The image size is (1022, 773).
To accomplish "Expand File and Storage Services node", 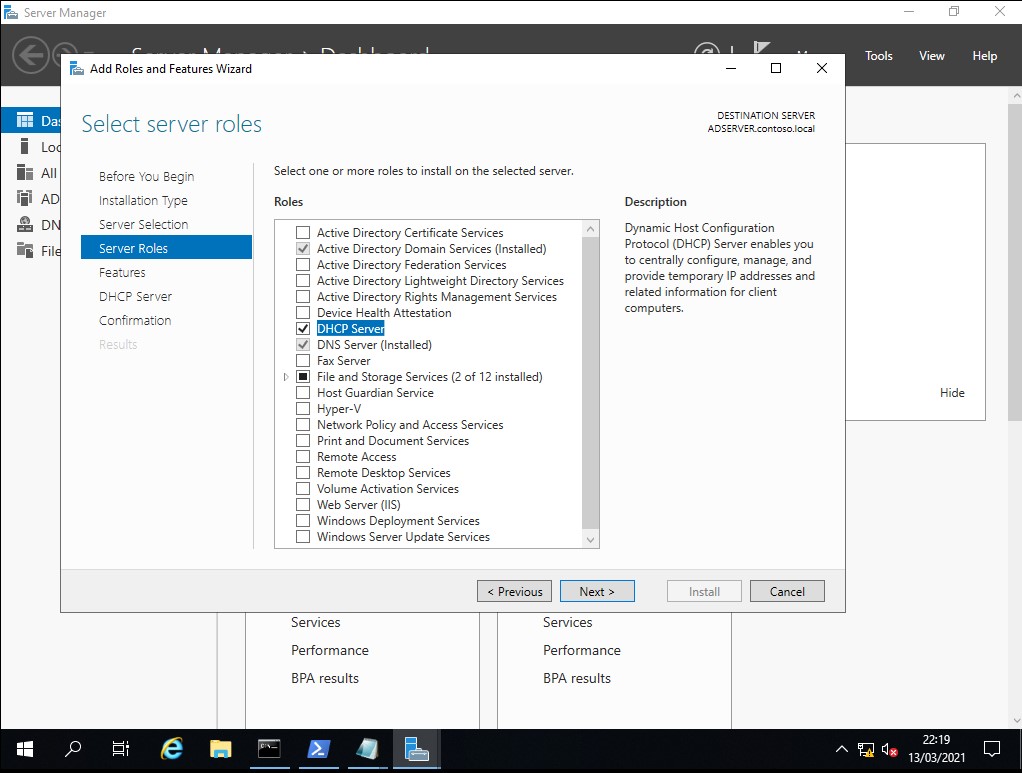I will click(286, 377).
